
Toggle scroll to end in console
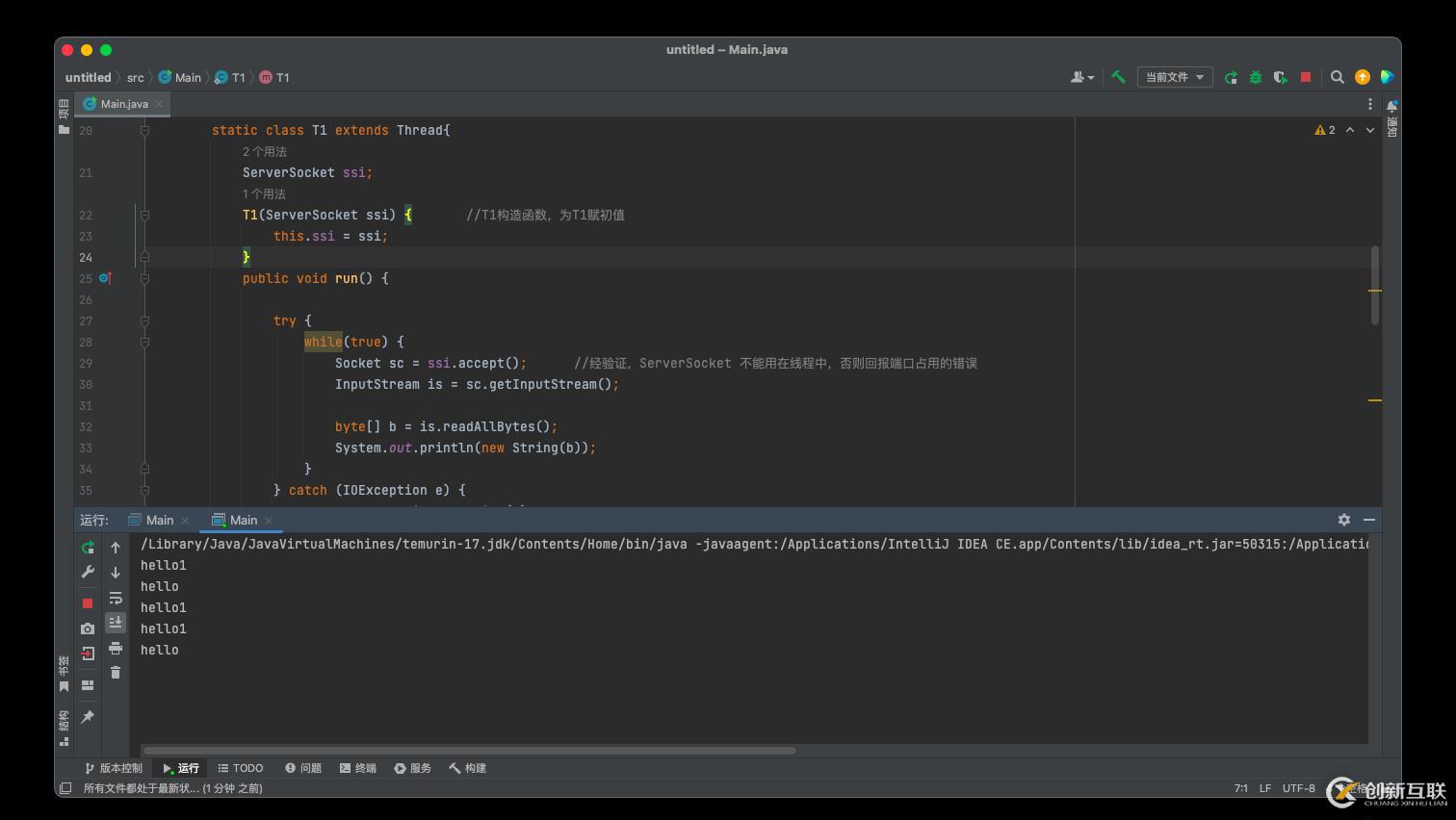pyautogui.click(x=116, y=623)
